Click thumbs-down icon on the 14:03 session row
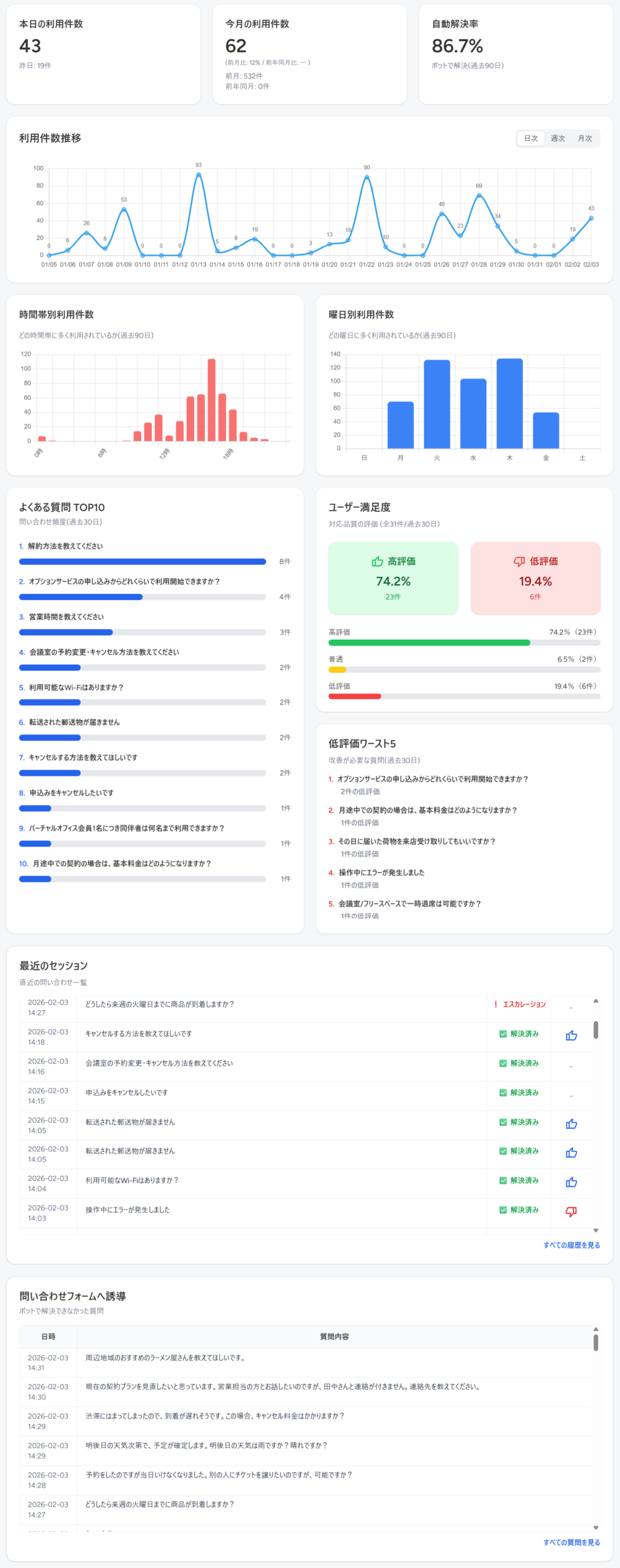Image resolution: width=620 pixels, height=1568 pixels. click(571, 1212)
